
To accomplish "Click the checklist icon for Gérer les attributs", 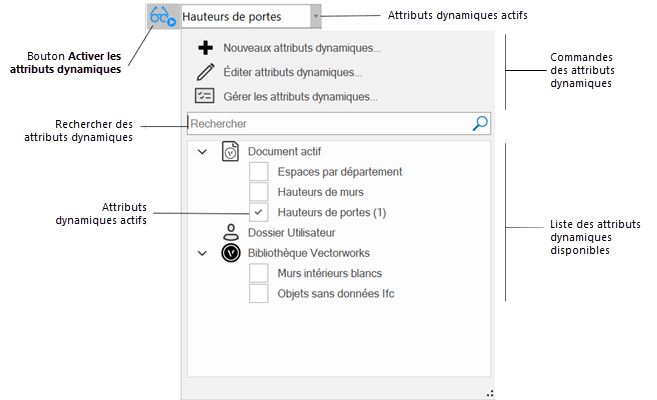I will coord(205,97).
